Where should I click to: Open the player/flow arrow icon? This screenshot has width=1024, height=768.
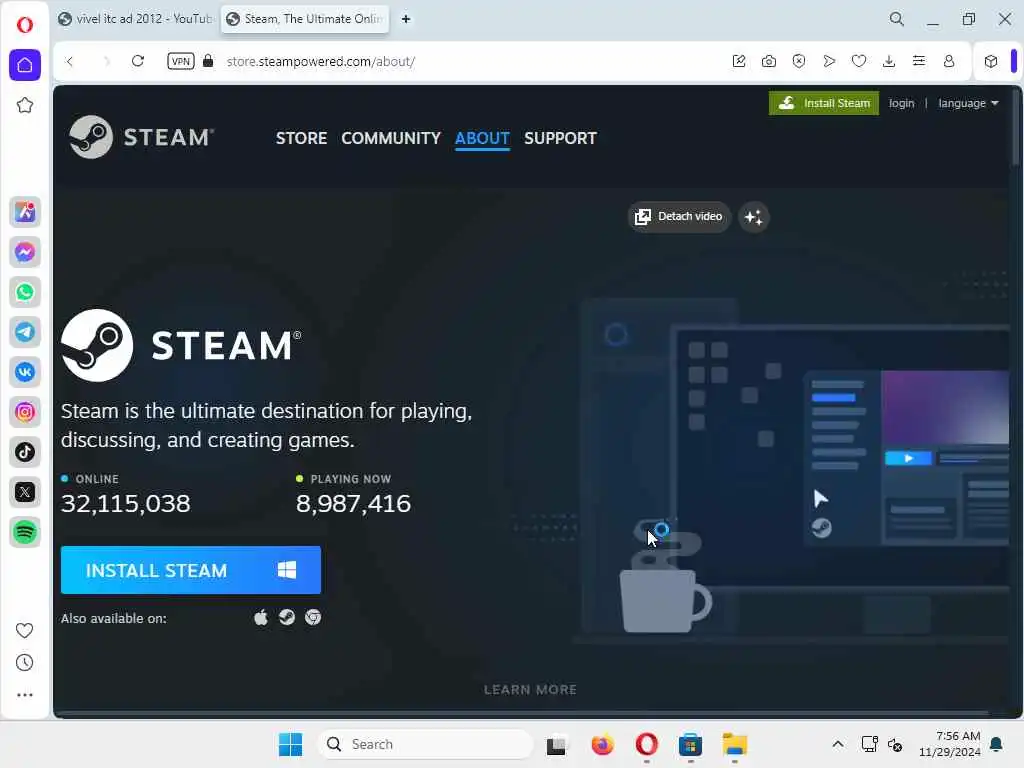(829, 61)
